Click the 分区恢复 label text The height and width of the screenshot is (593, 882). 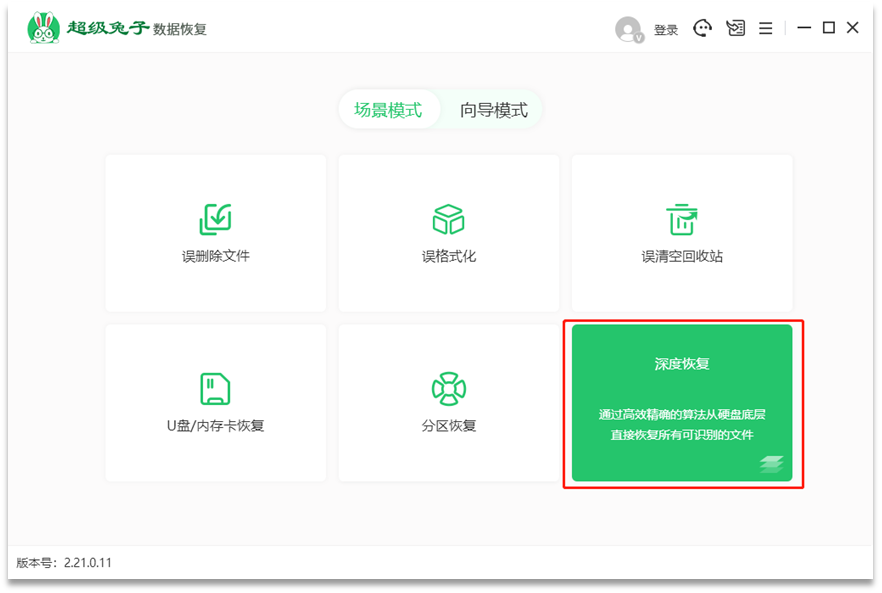(448, 426)
